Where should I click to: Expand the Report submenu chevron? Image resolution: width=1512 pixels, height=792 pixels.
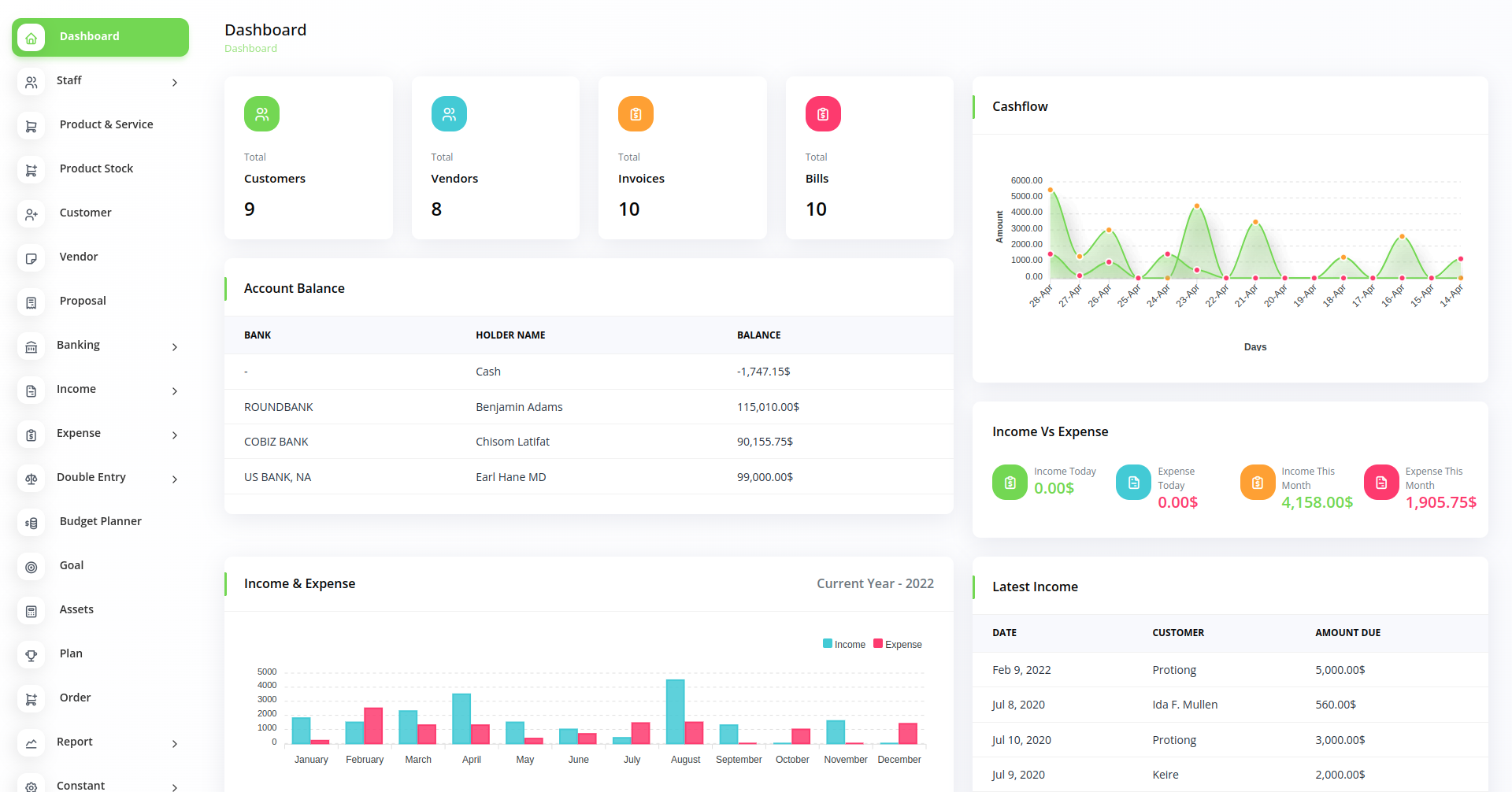click(175, 744)
